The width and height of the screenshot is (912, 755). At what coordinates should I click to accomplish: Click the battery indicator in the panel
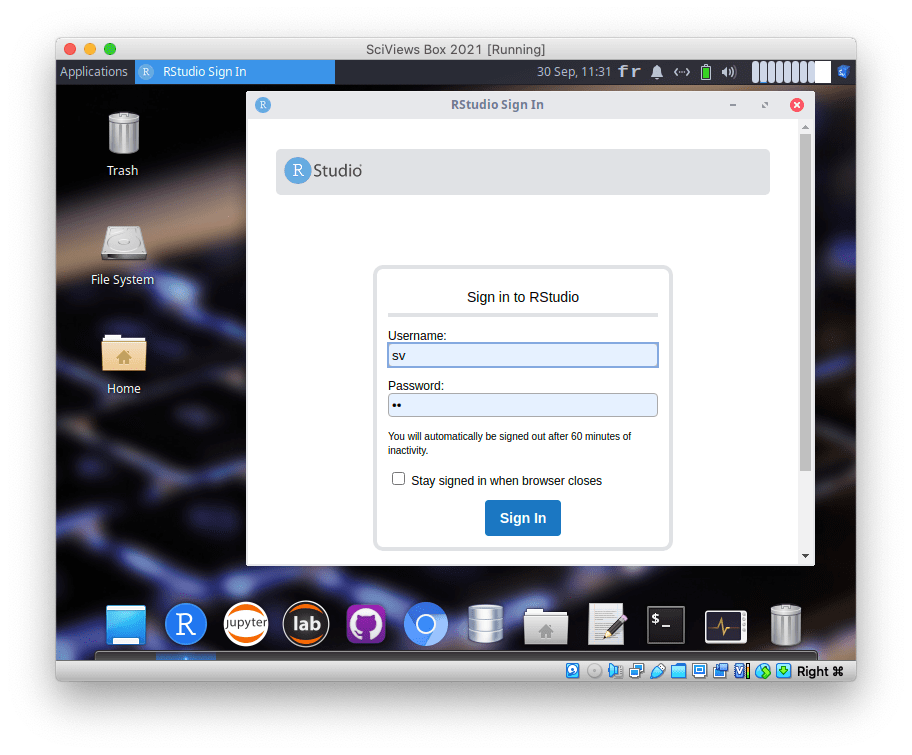coord(706,72)
